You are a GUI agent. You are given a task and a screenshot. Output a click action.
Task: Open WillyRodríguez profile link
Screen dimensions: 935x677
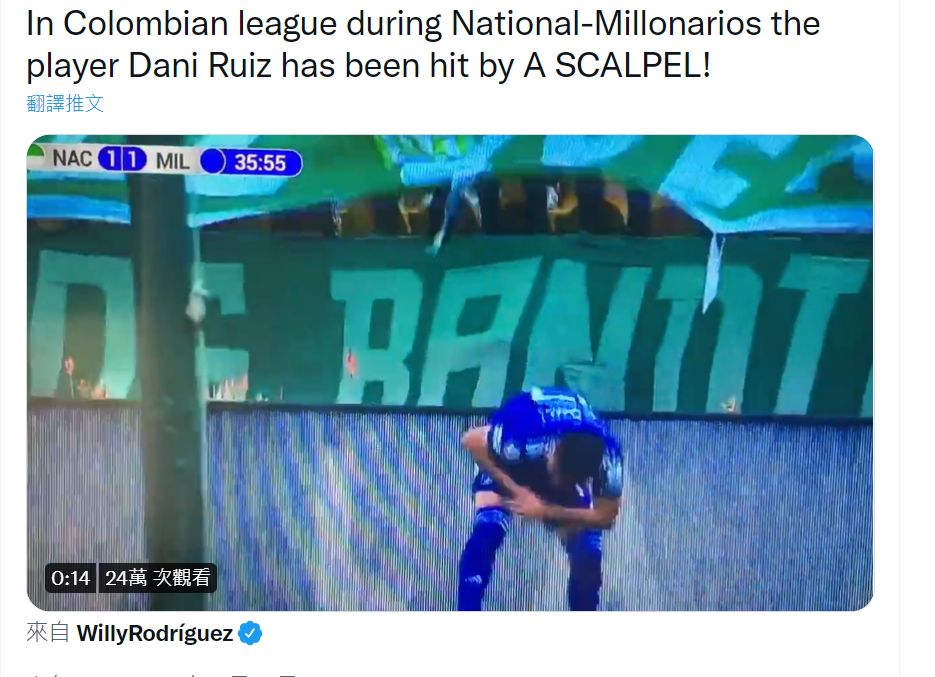[154, 633]
